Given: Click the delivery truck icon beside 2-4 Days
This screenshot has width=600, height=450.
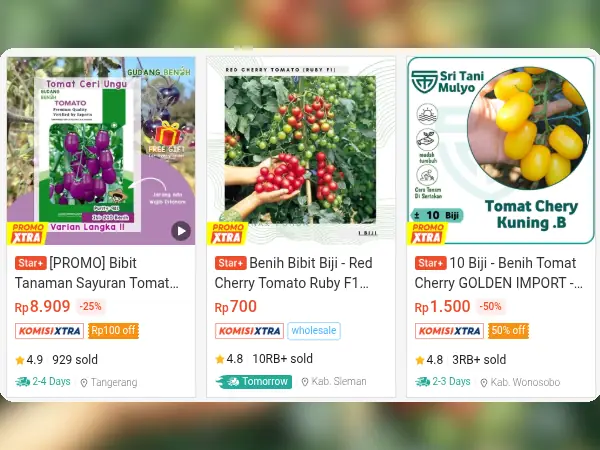Looking at the screenshot, I should 23,382.
